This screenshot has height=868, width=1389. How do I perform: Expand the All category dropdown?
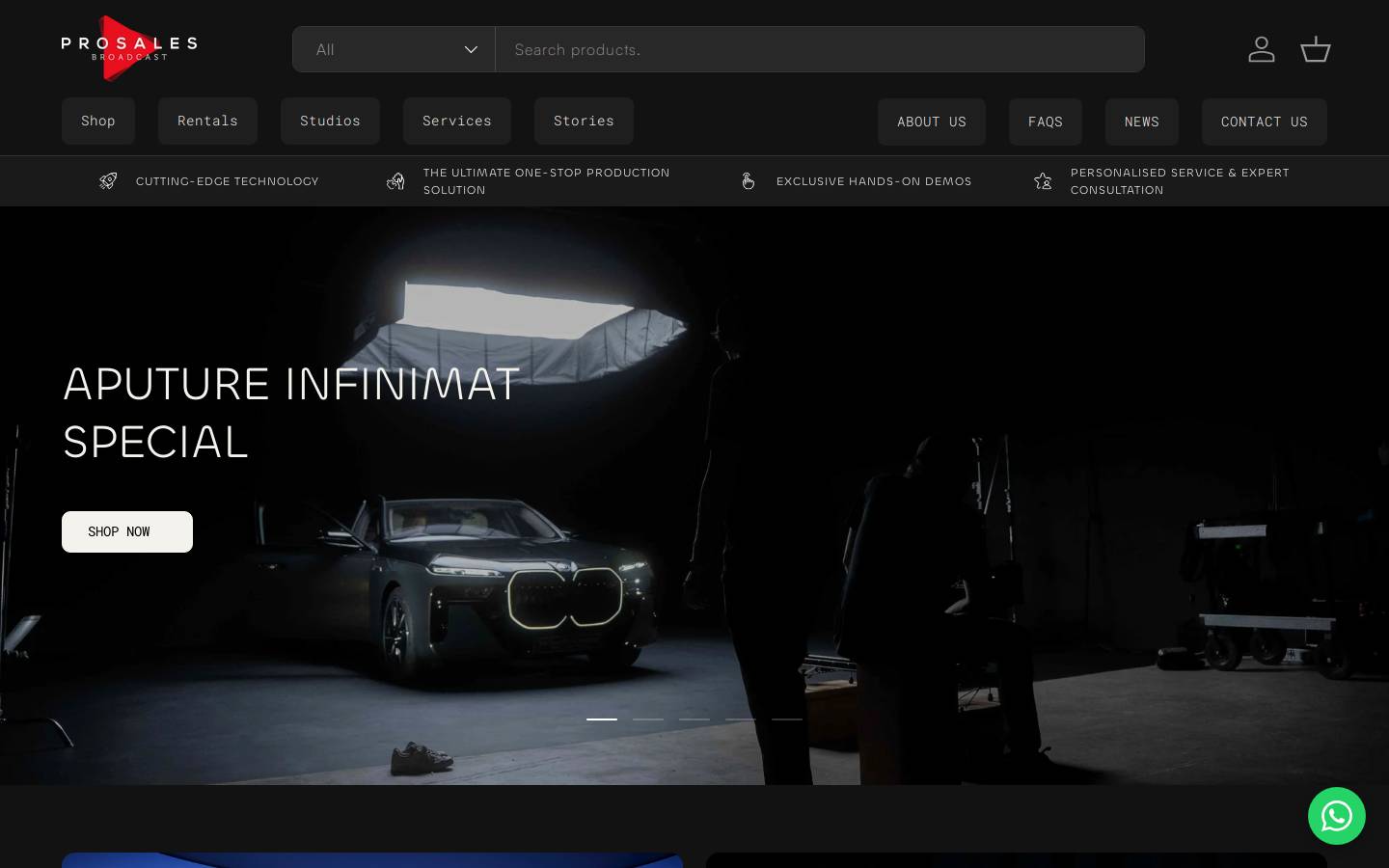tap(395, 49)
